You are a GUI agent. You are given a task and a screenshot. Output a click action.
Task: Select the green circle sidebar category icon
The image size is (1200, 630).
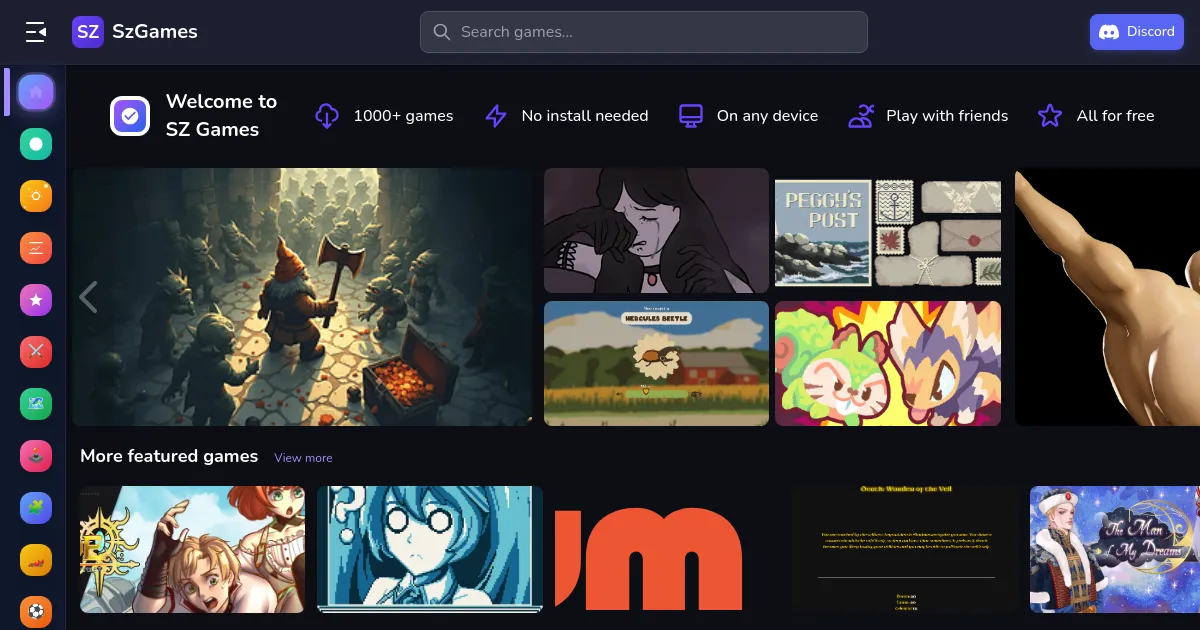36,143
